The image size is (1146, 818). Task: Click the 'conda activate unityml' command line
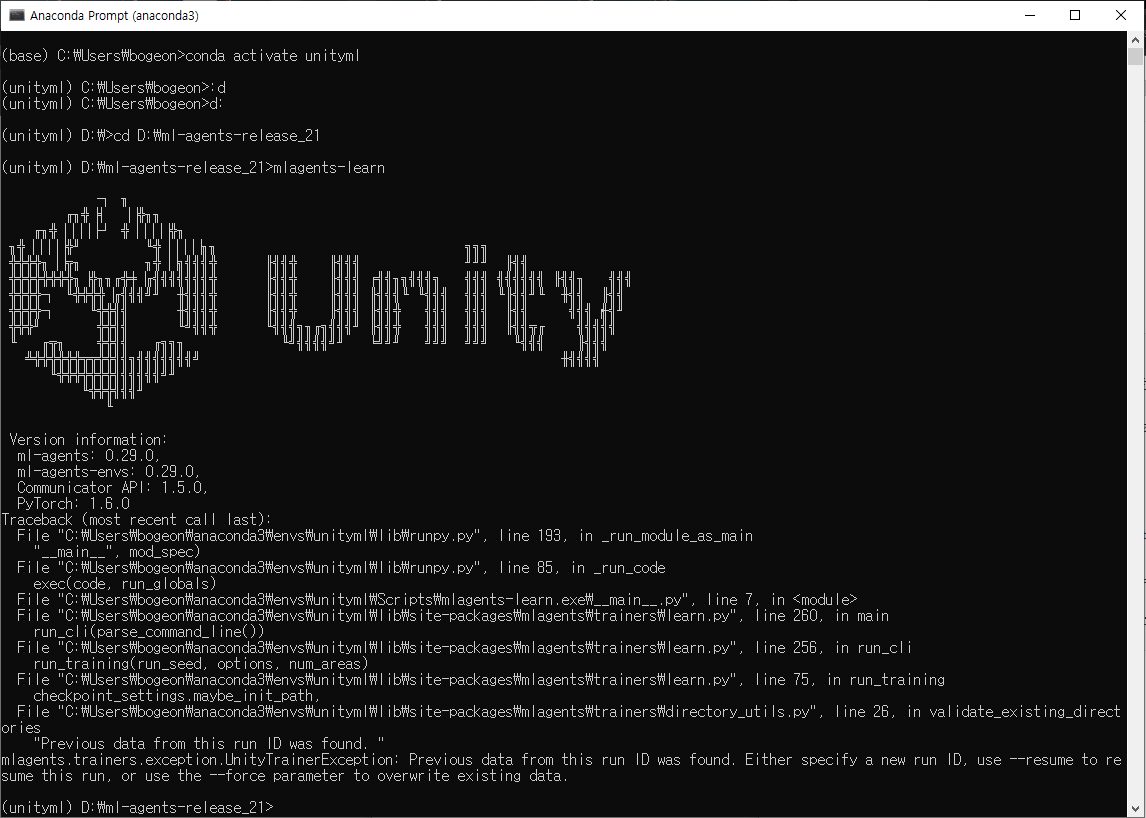pyautogui.click(x=181, y=56)
